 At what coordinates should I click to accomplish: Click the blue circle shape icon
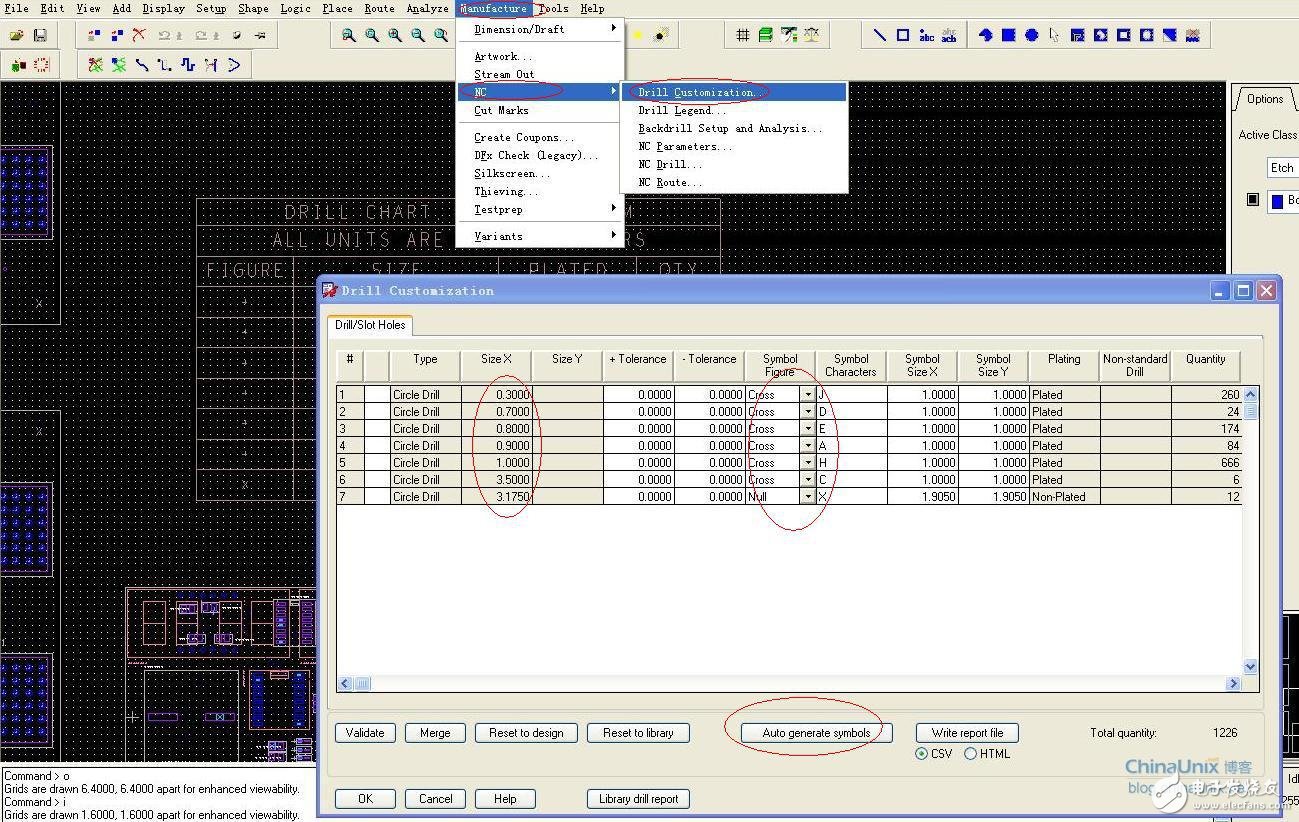coord(1031,35)
